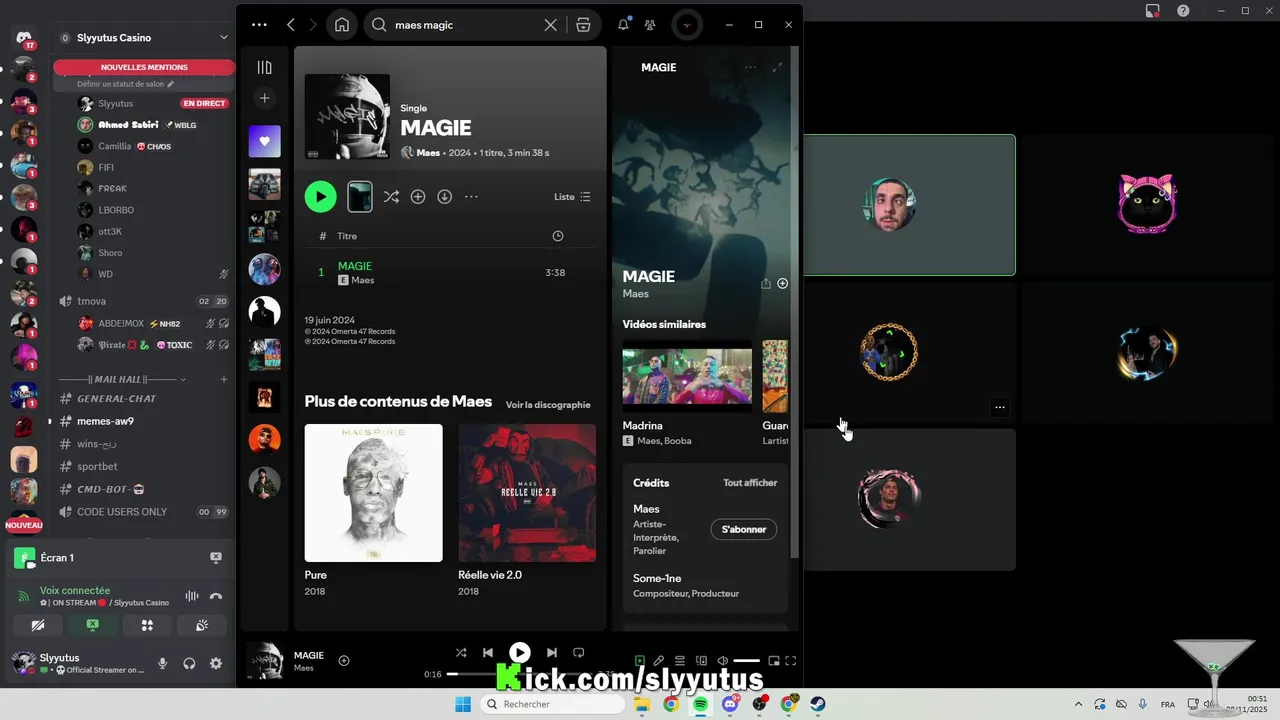This screenshot has height=720, width=1280.
Task: Download the MAGIE single
Action: coord(445,197)
